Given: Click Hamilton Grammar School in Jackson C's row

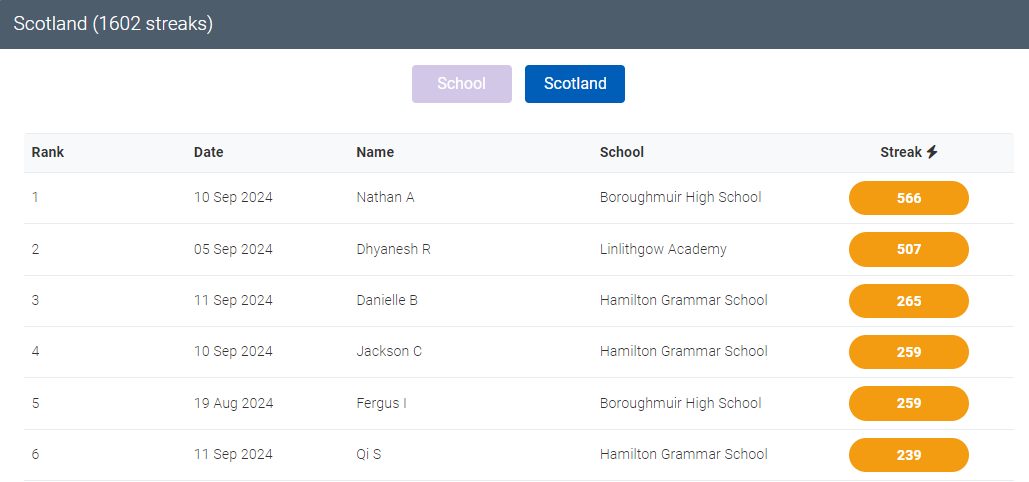Looking at the screenshot, I should [x=684, y=351].
